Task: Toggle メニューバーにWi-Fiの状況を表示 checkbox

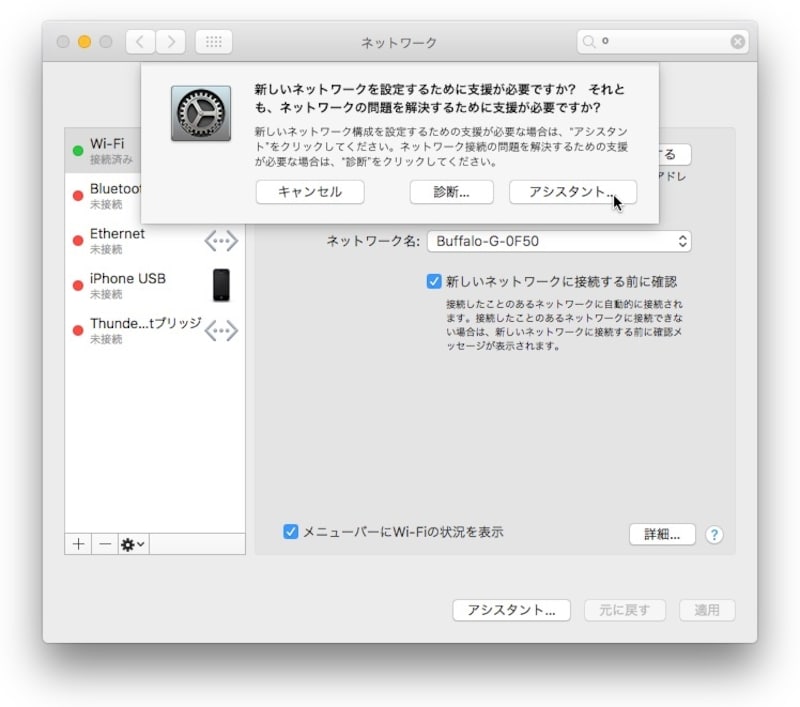Action: click(x=291, y=532)
